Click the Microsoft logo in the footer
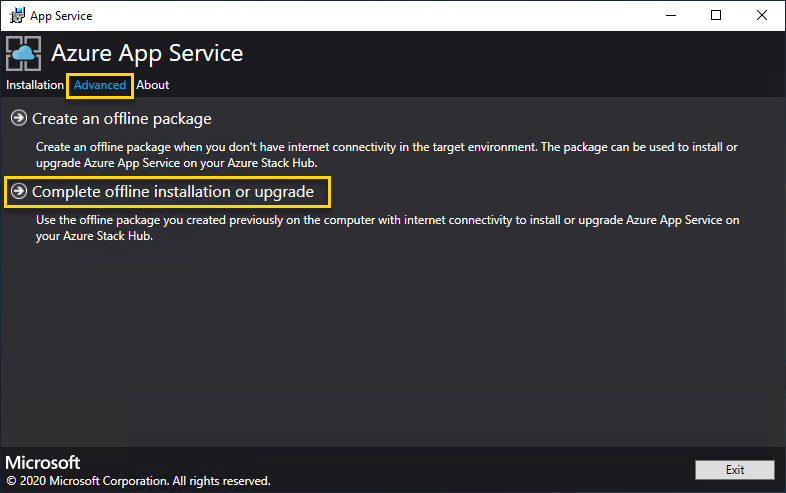Viewport: 786px width, 493px height. [x=43, y=463]
